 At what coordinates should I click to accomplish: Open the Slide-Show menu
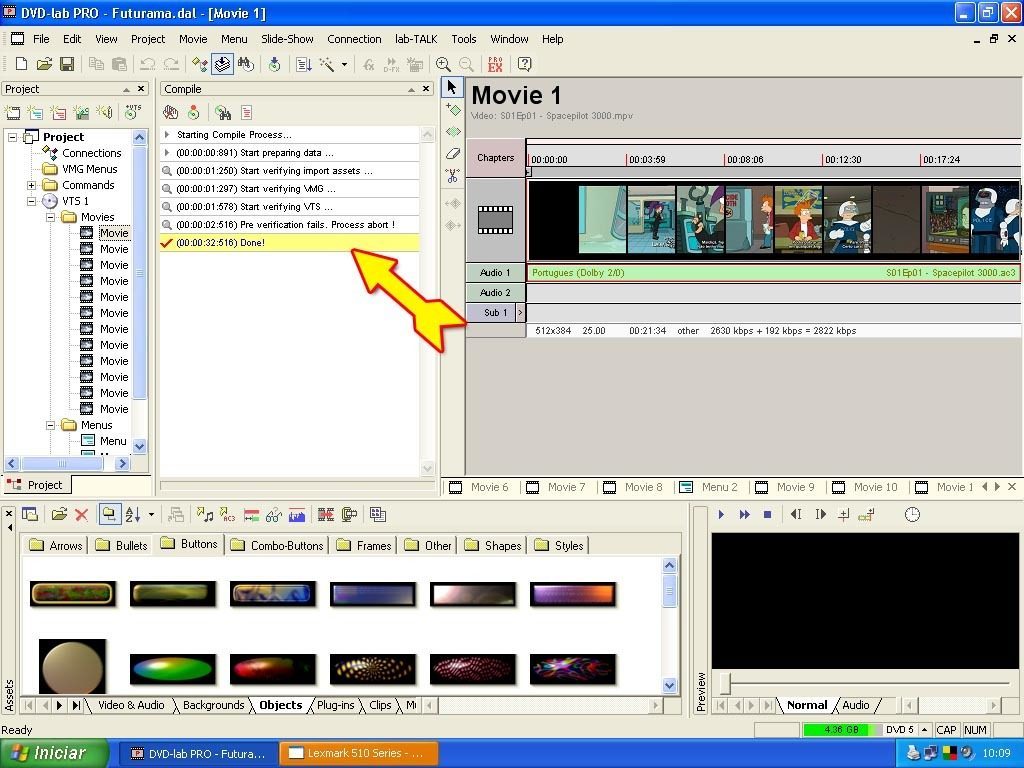point(287,39)
